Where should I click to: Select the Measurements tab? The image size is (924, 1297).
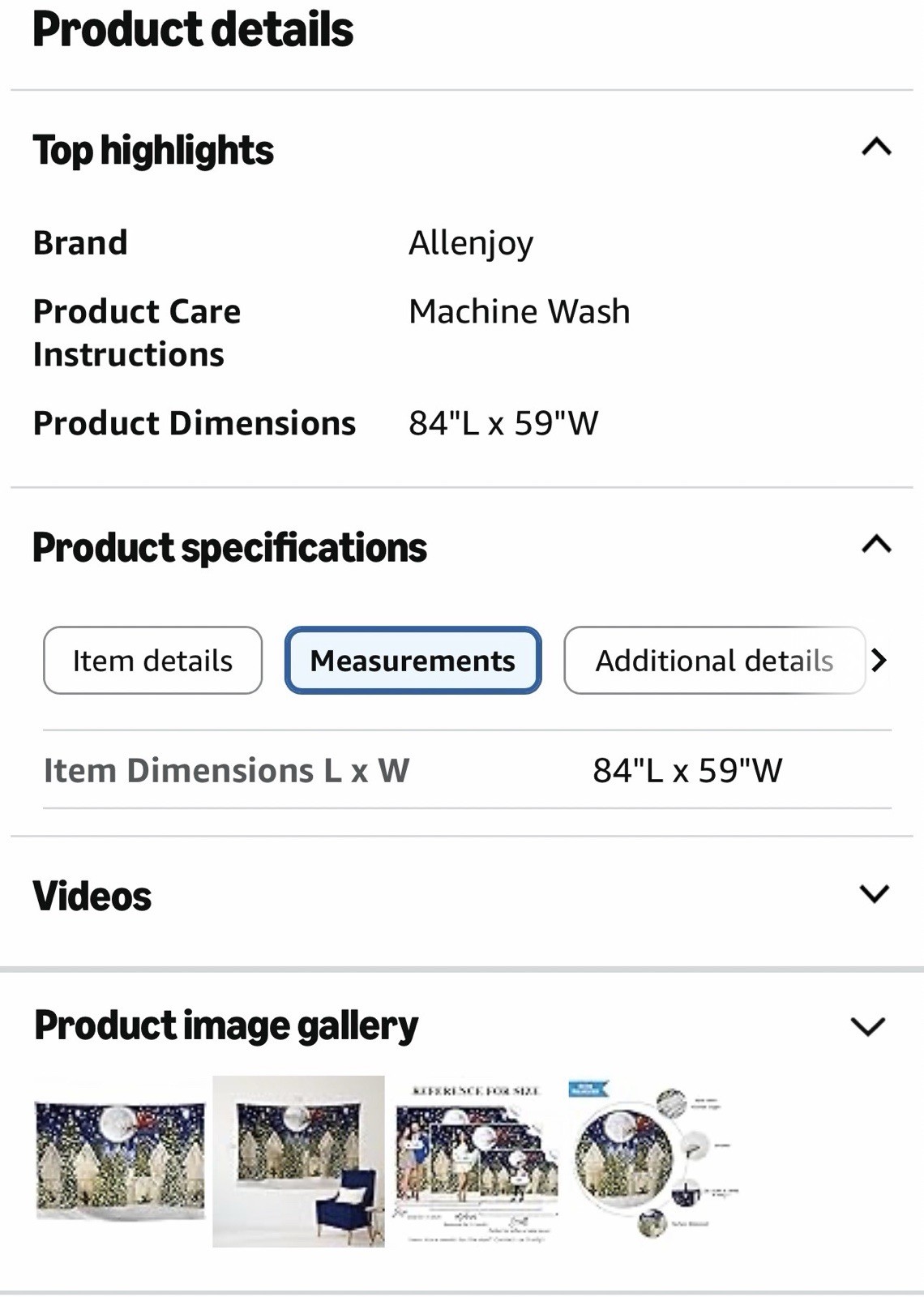coord(413,661)
